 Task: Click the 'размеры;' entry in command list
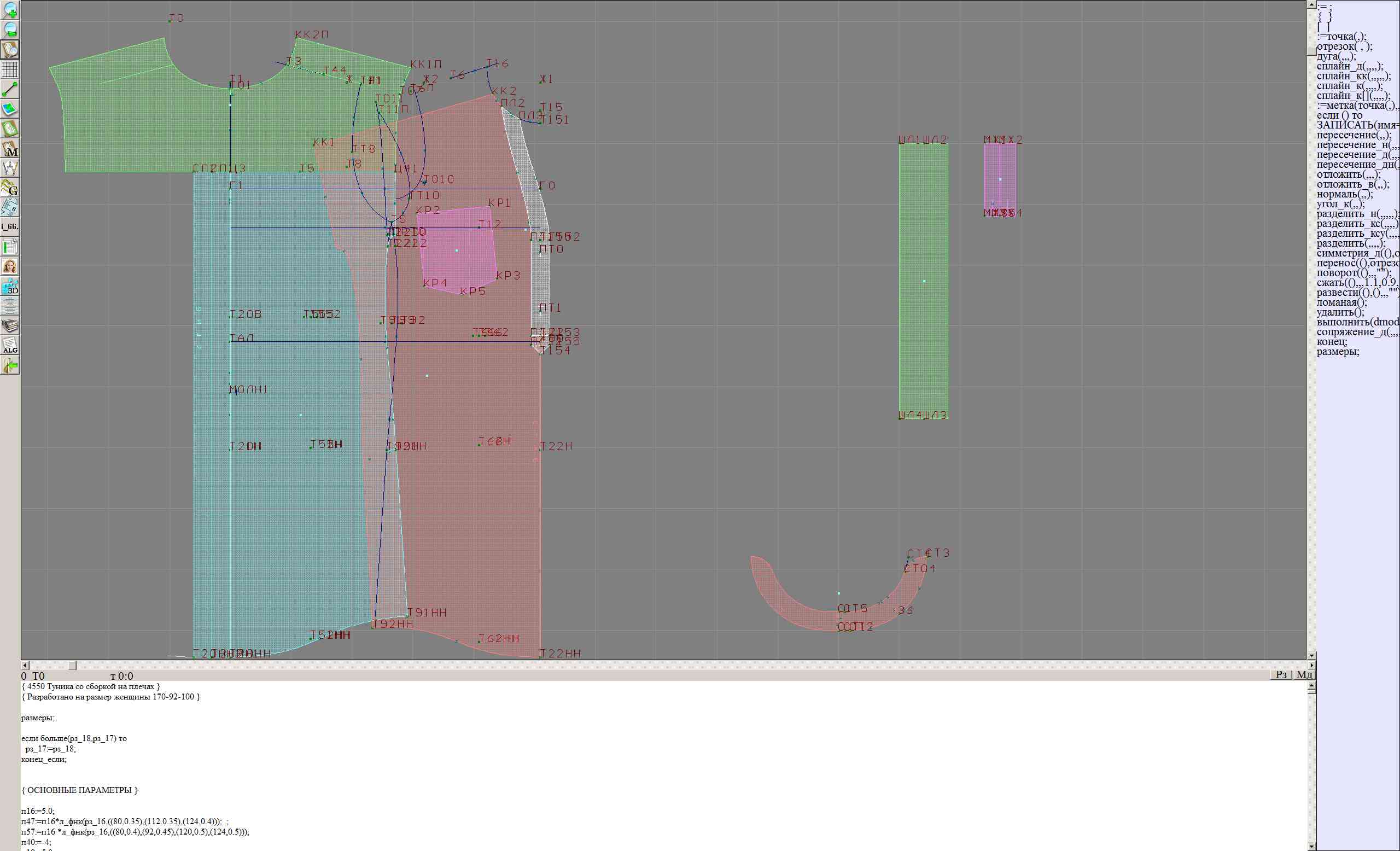[x=1338, y=352]
